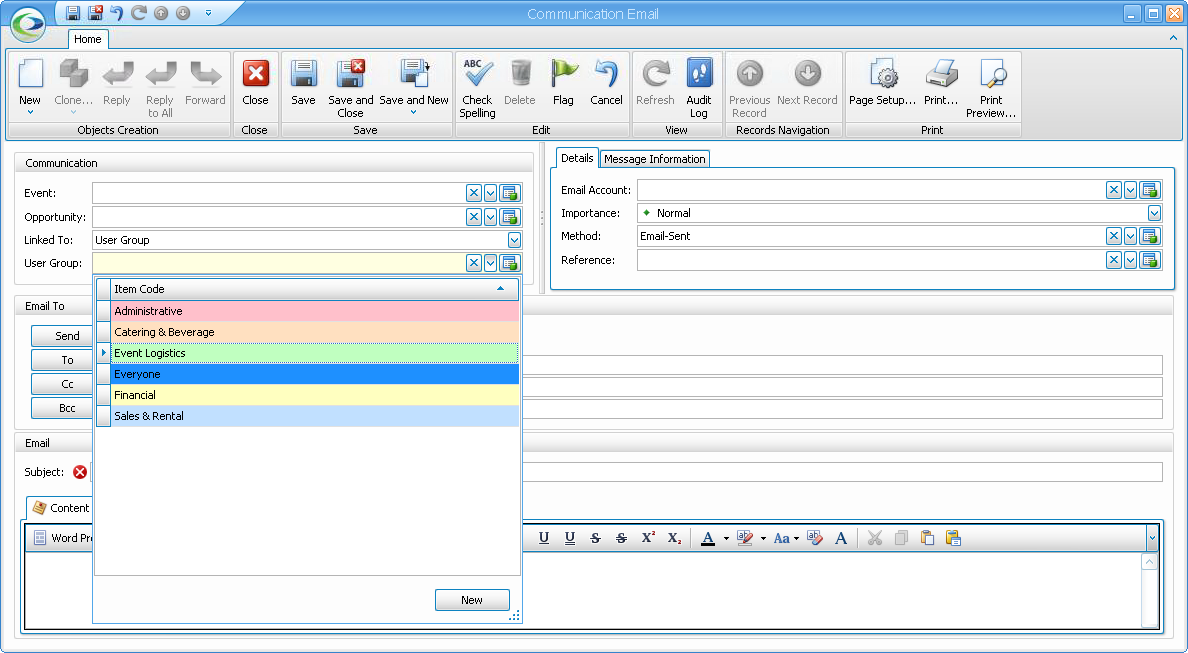The height and width of the screenshot is (653, 1188).
Task: Collapse the User Group dropdown arrow
Action: (490, 263)
